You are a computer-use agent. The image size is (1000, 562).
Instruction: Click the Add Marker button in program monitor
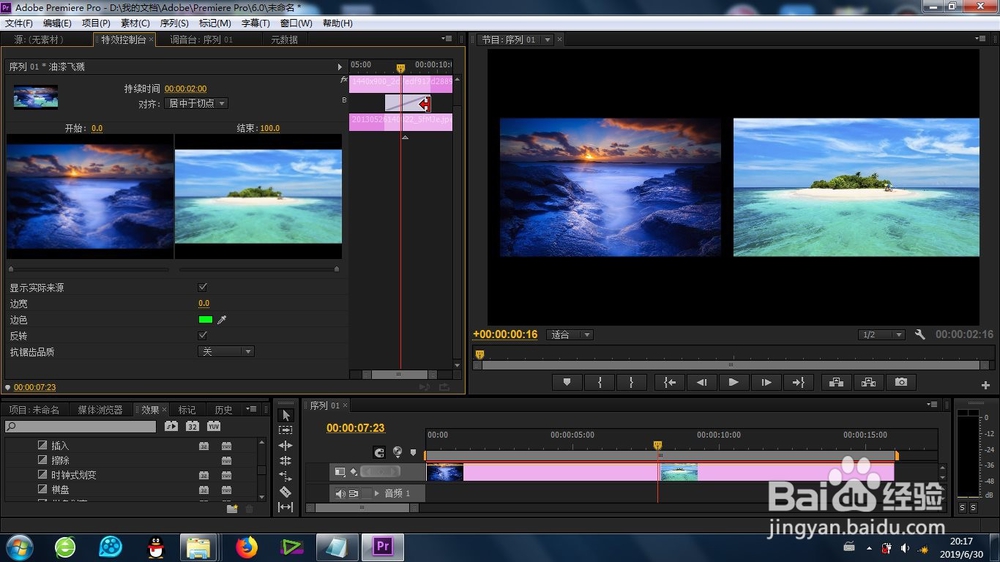coord(567,382)
